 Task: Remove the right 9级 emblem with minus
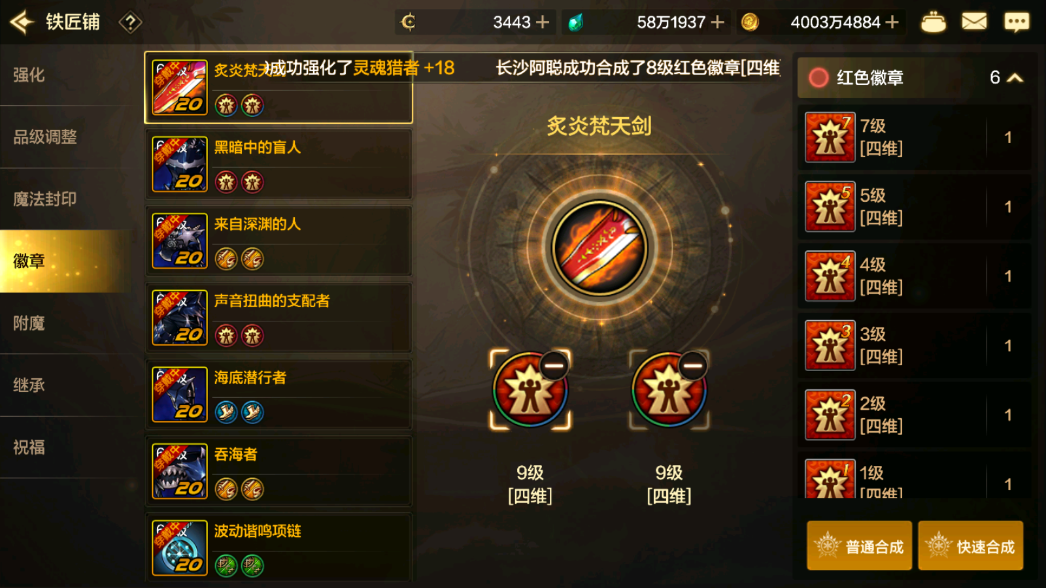(x=693, y=366)
